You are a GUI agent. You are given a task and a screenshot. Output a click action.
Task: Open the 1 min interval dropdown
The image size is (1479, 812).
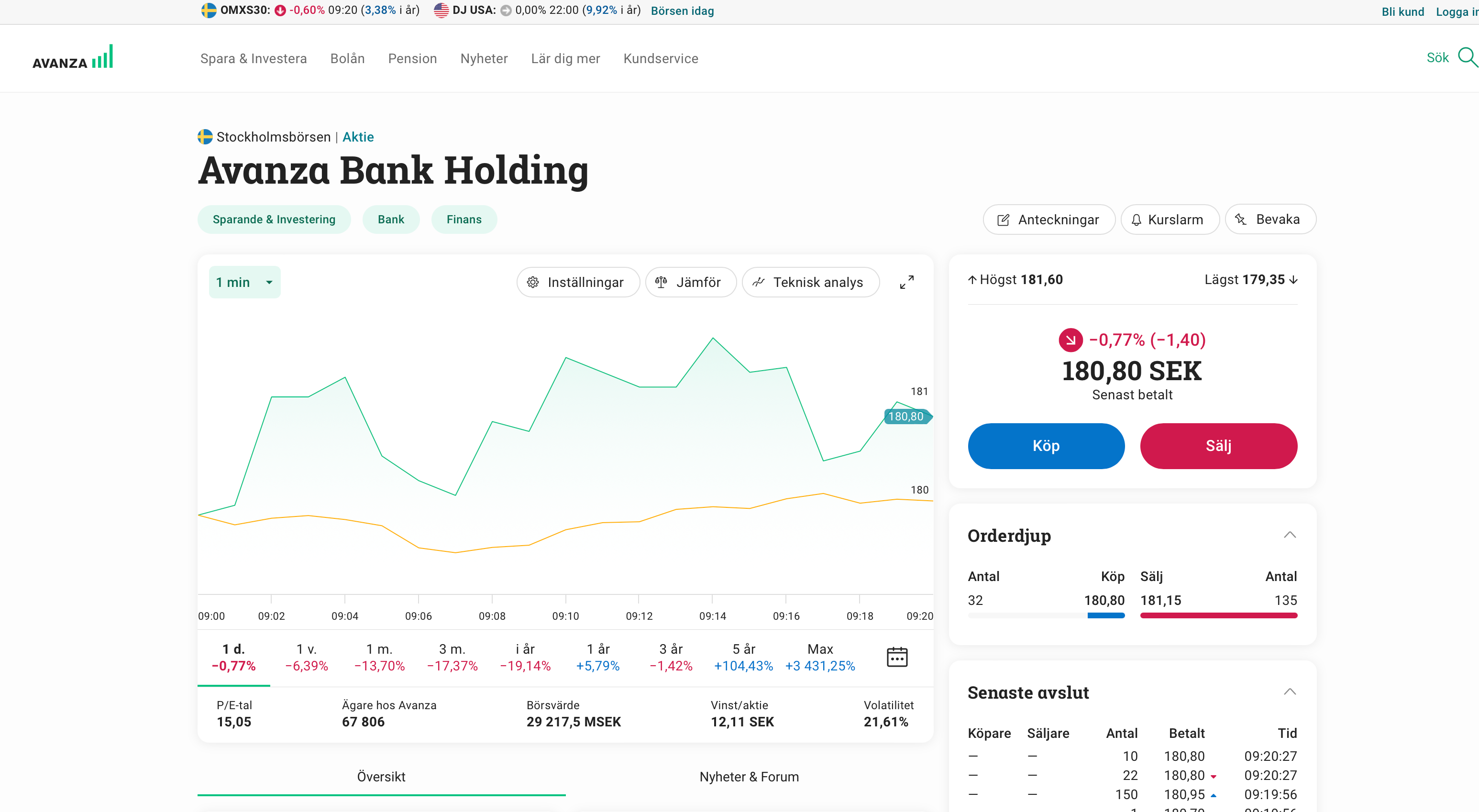coord(244,282)
